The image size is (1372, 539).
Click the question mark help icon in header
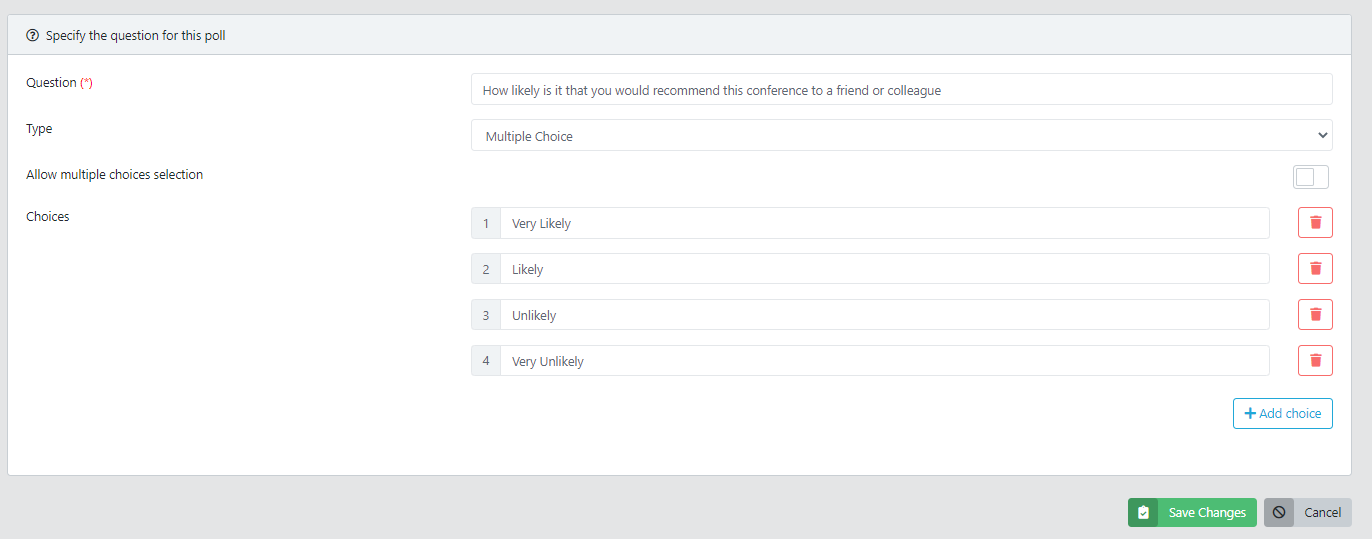(33, 35)
